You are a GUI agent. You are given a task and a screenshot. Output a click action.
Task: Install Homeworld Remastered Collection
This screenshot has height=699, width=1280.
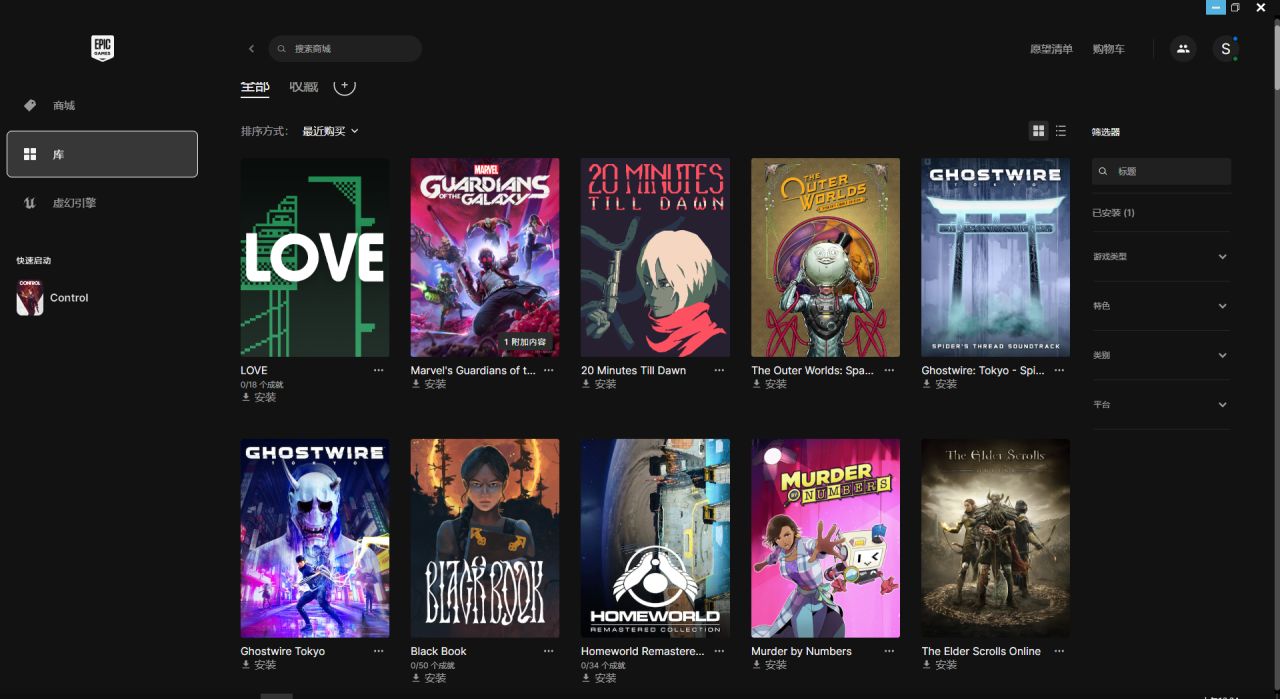click(599, 678)
